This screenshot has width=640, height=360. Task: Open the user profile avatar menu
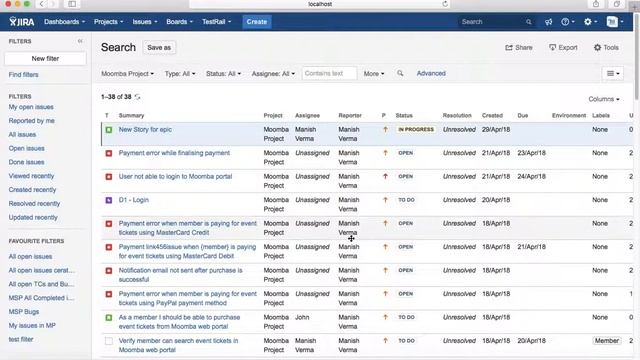pos(615,22)
